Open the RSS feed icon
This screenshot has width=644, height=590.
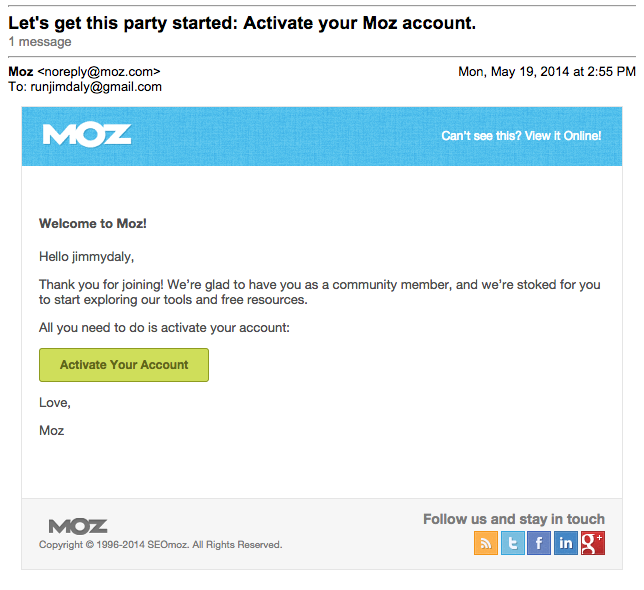coord(486,543)
